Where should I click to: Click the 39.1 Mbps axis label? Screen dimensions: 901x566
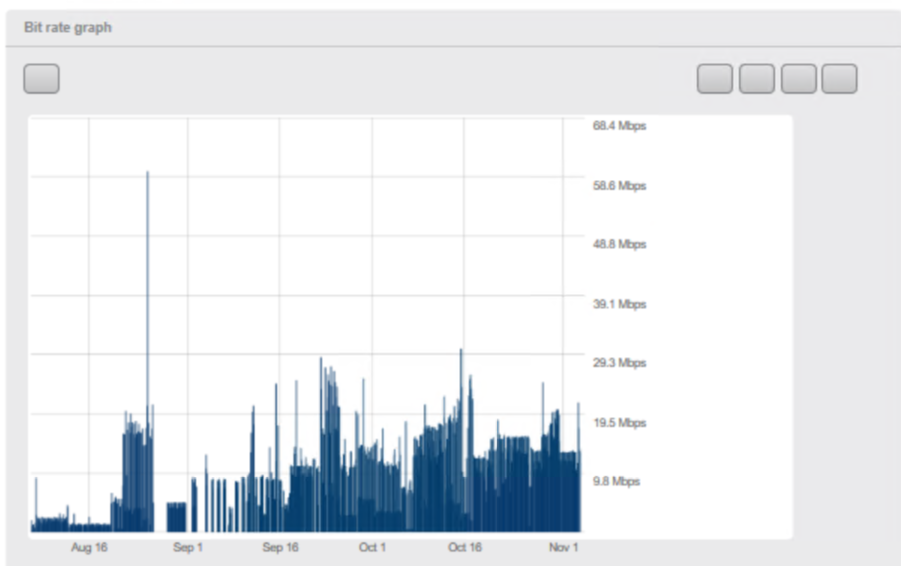point(619,304)
